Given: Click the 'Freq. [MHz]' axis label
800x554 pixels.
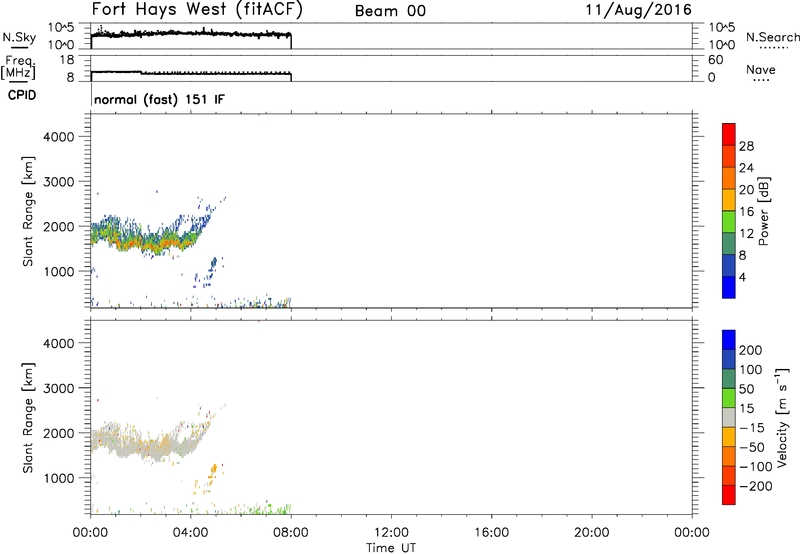Looking at the screenshot, I should 18,68.
